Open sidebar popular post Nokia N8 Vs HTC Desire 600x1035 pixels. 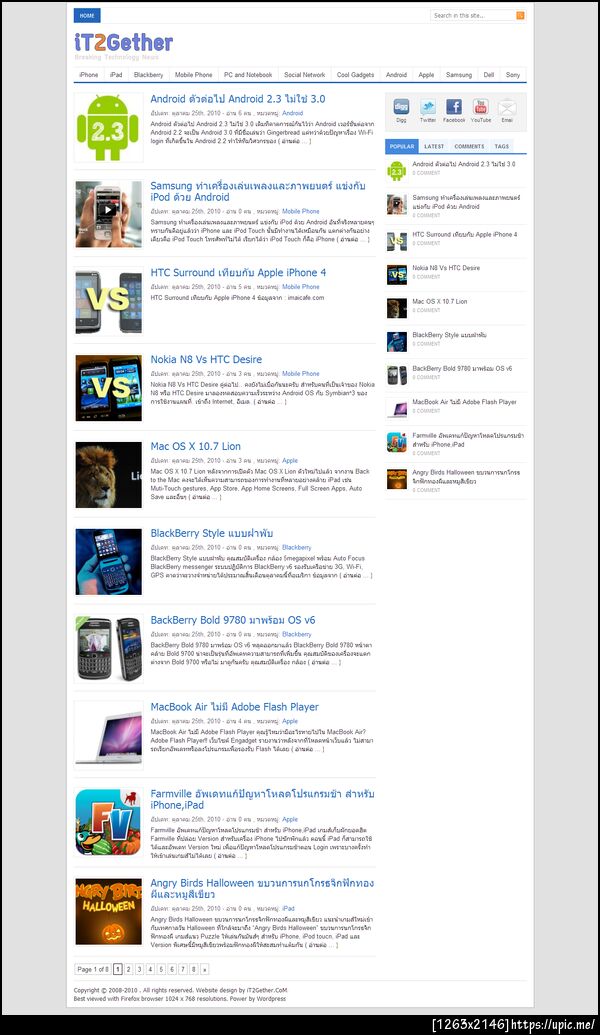click(x=446, y=268)
